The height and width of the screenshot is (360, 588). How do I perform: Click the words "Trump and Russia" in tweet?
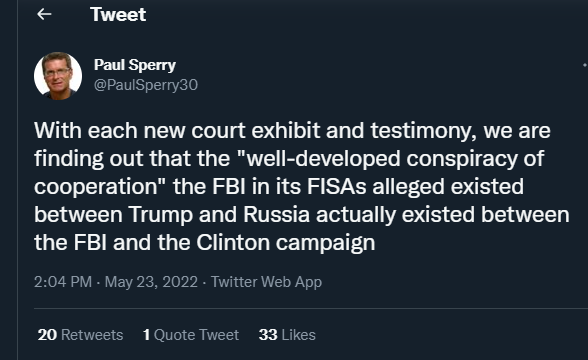click(219, 215)
